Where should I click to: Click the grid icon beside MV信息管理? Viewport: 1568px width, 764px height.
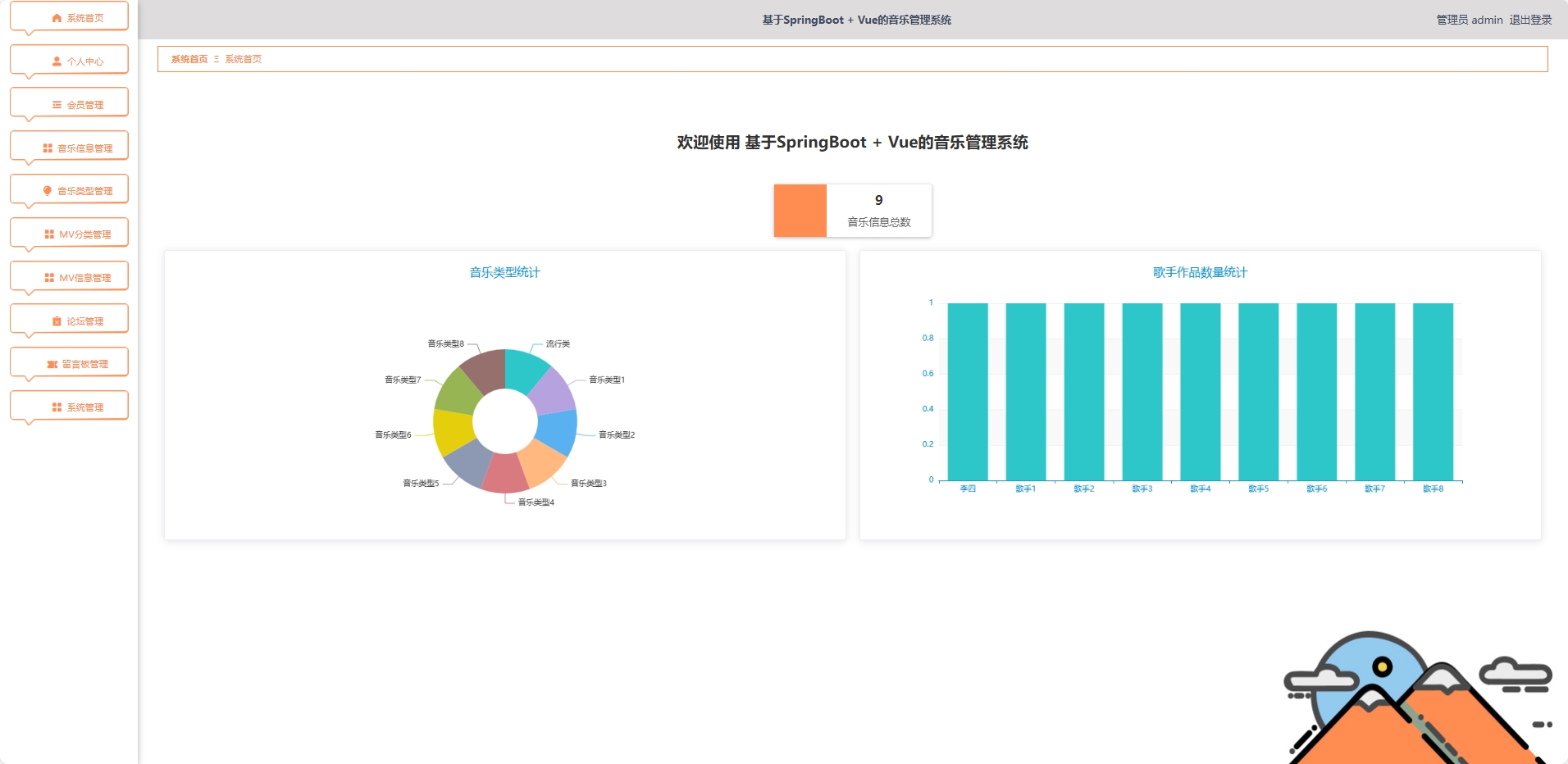(x=49, y=278)
